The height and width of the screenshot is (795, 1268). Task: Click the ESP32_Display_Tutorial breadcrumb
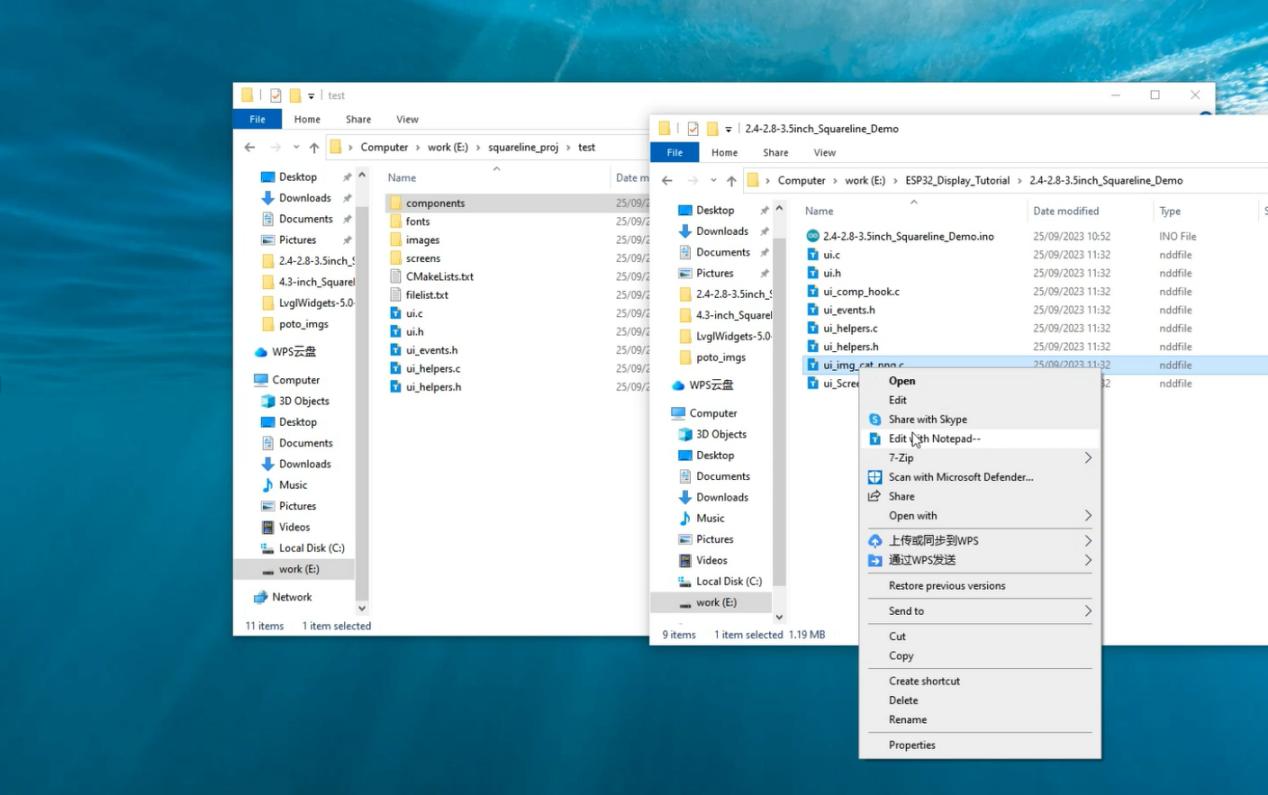tap(957, 181)
